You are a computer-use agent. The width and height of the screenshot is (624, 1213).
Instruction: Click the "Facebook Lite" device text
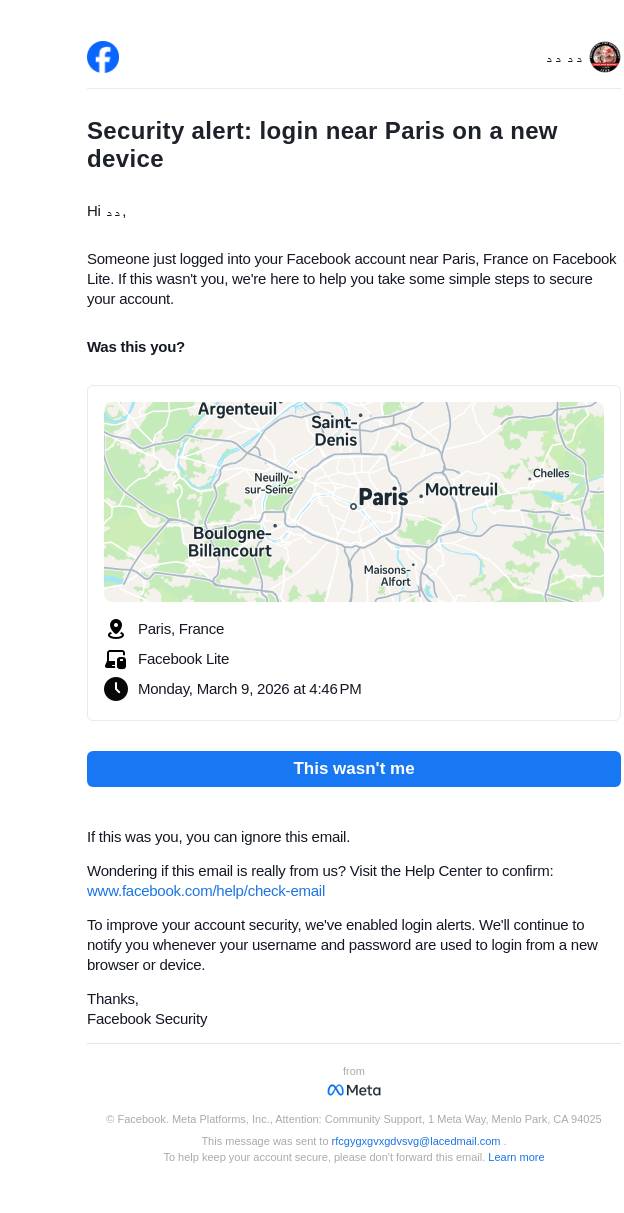click(183, 659)
